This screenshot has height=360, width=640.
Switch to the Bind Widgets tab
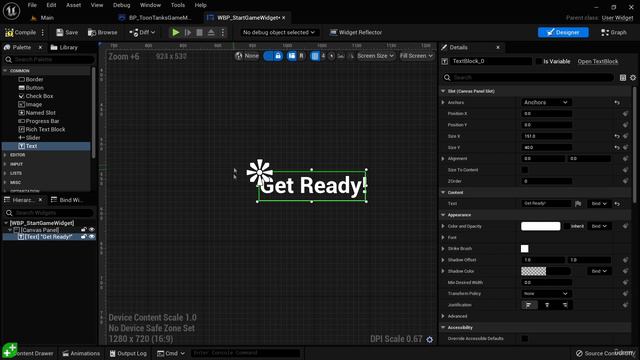click(67, 200)
